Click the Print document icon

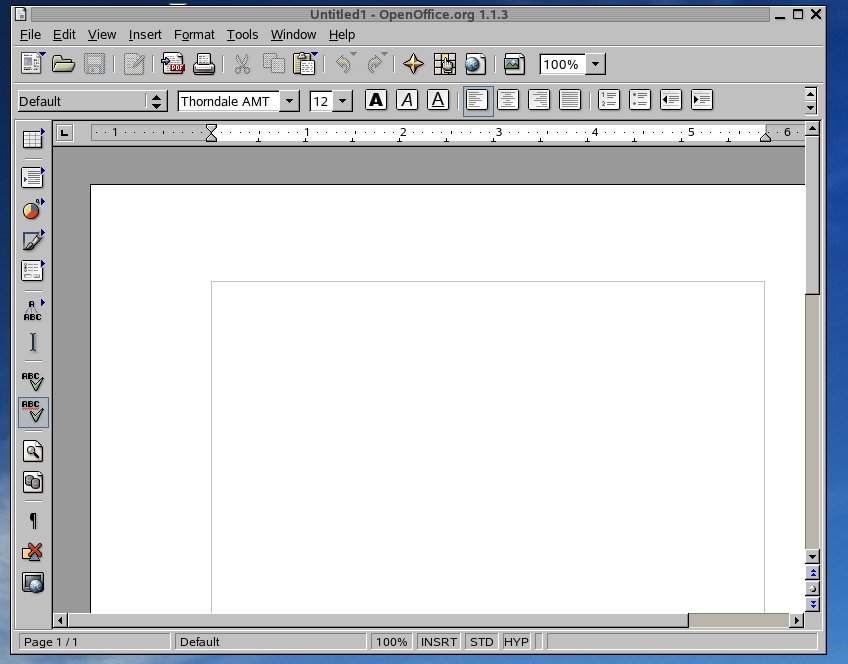click(x=204, y=64)
